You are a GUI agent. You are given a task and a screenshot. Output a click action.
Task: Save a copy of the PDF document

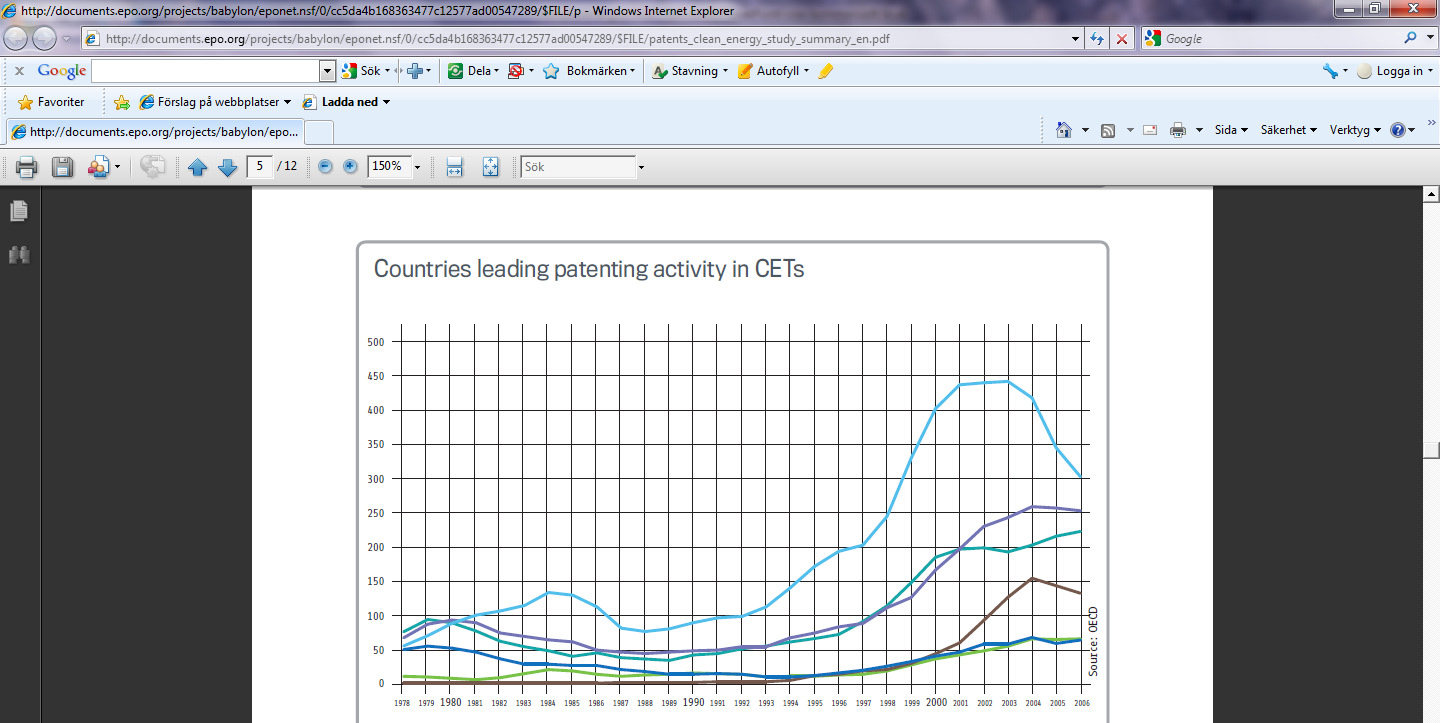[x=62, y=167]
